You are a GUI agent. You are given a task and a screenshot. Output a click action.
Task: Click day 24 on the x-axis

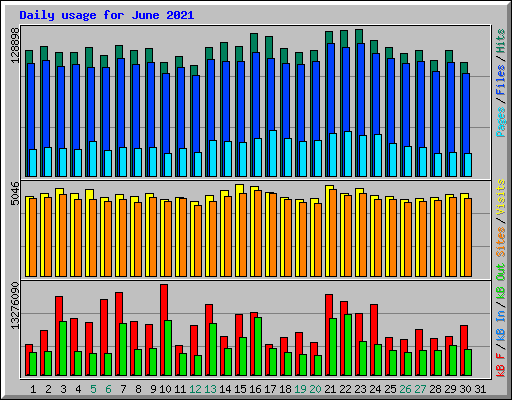point(375,389)
